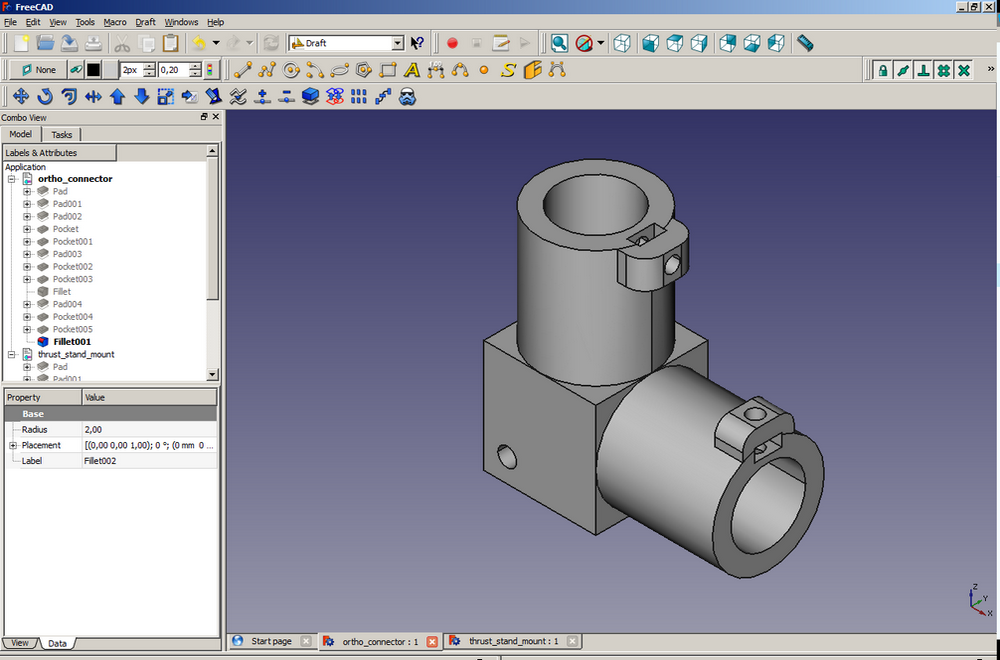The width and height of the screenshot is (1000, 660).
Task: Click the Fit All view icon
Action: 559,43
